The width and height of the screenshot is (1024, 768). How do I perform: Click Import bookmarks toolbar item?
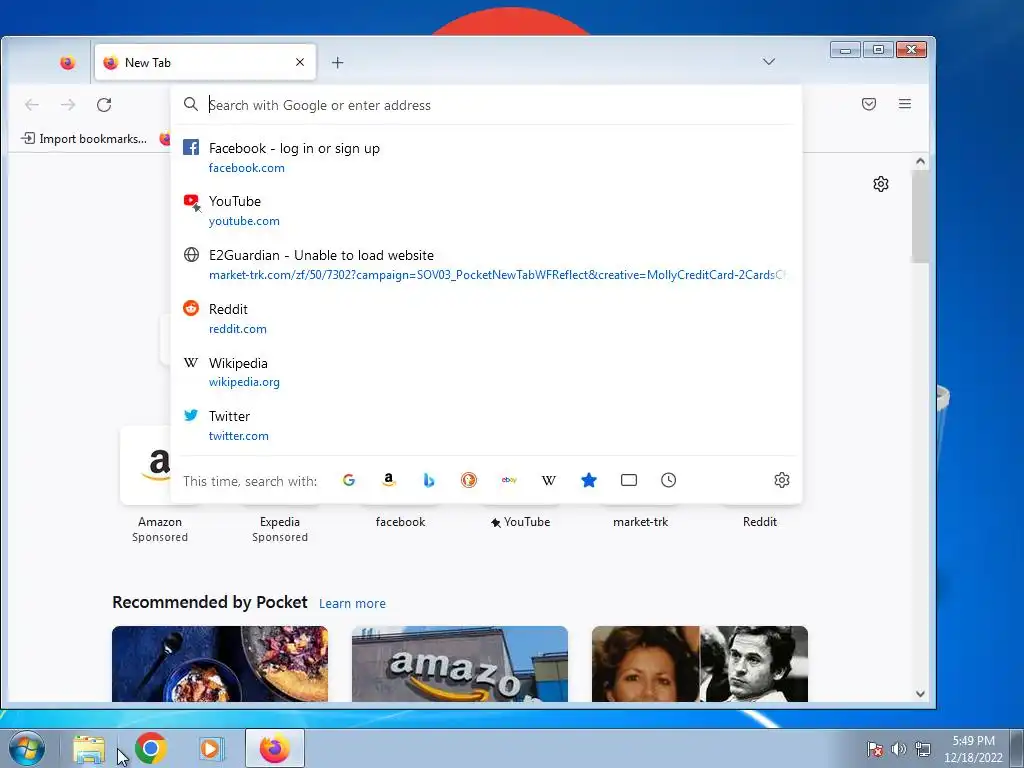(x=84, y=138)
